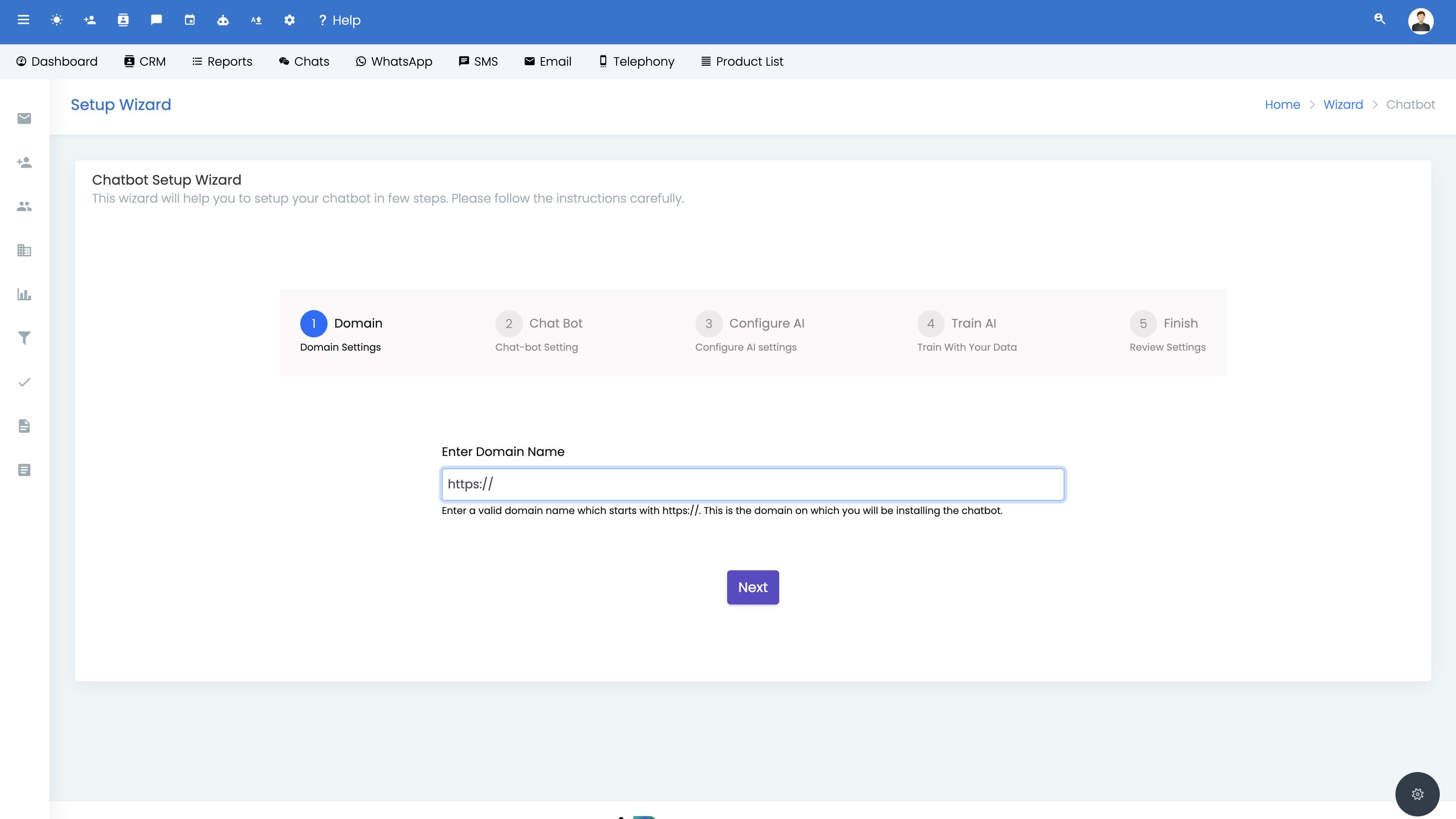Select the funnel filter sidebar icon
1456x819 pixels.
tap(24, 338)
